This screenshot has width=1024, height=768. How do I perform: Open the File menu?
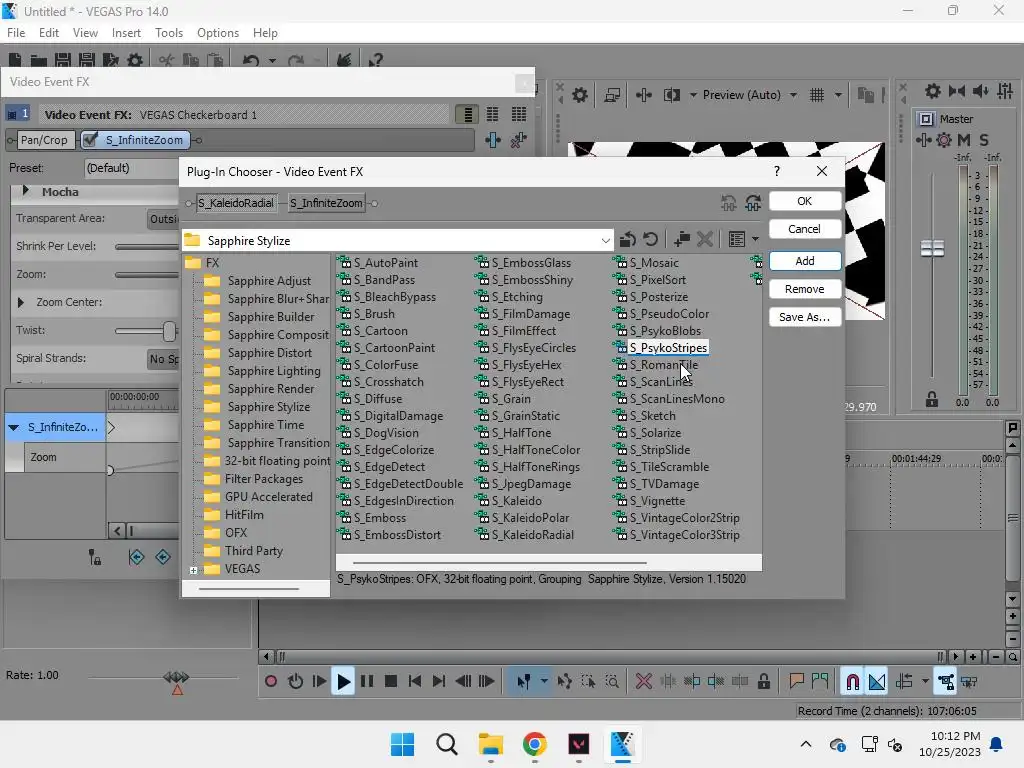[16, 33]
